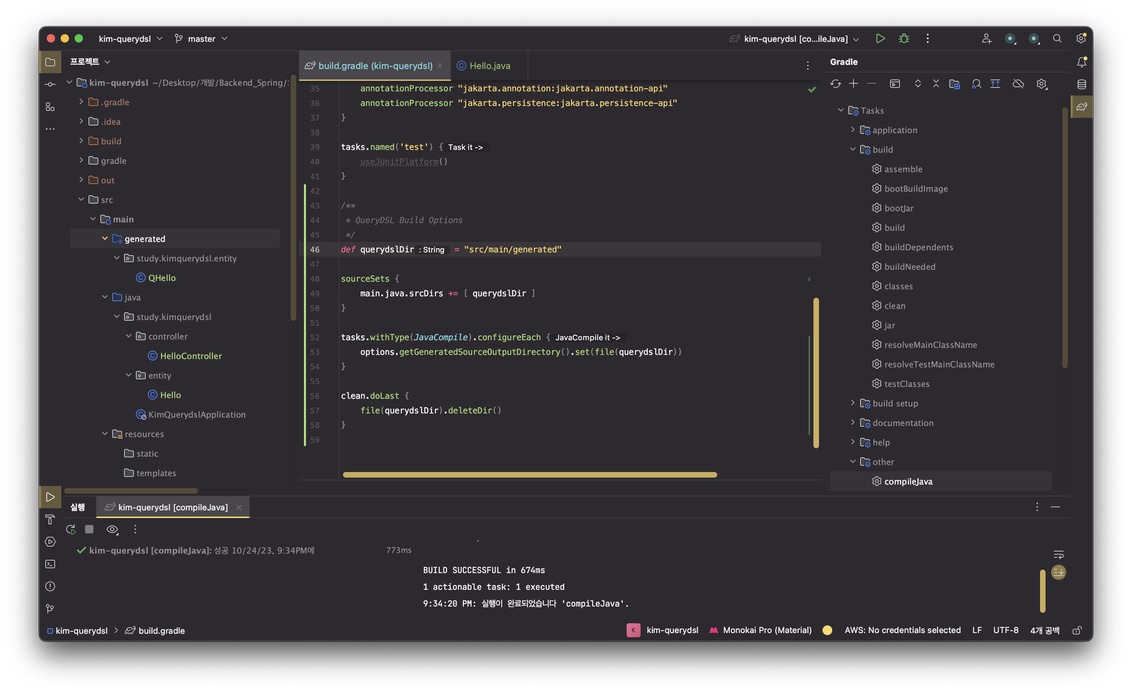1132x693 pixels.
Task: Click Execute Gradle task icon
Action: [x=894, y=84]
